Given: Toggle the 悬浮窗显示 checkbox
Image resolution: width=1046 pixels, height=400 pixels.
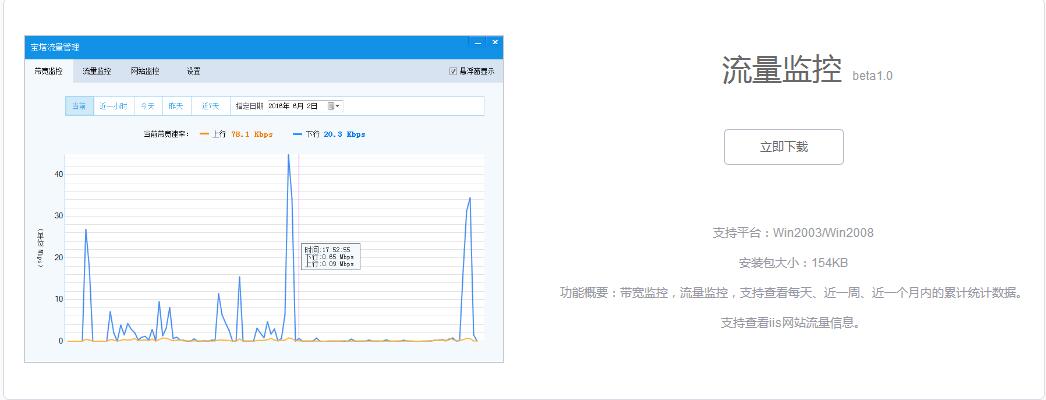Looking at the screenshot, I should (453, 72).
